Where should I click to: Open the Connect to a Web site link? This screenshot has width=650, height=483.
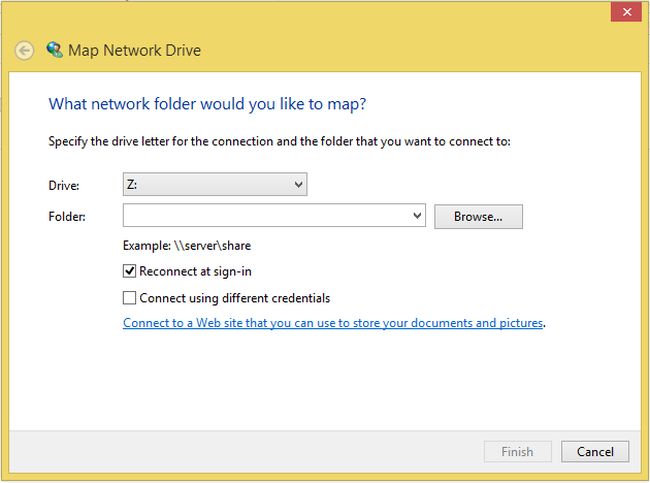pyautogui.click(x=333, y=323)
